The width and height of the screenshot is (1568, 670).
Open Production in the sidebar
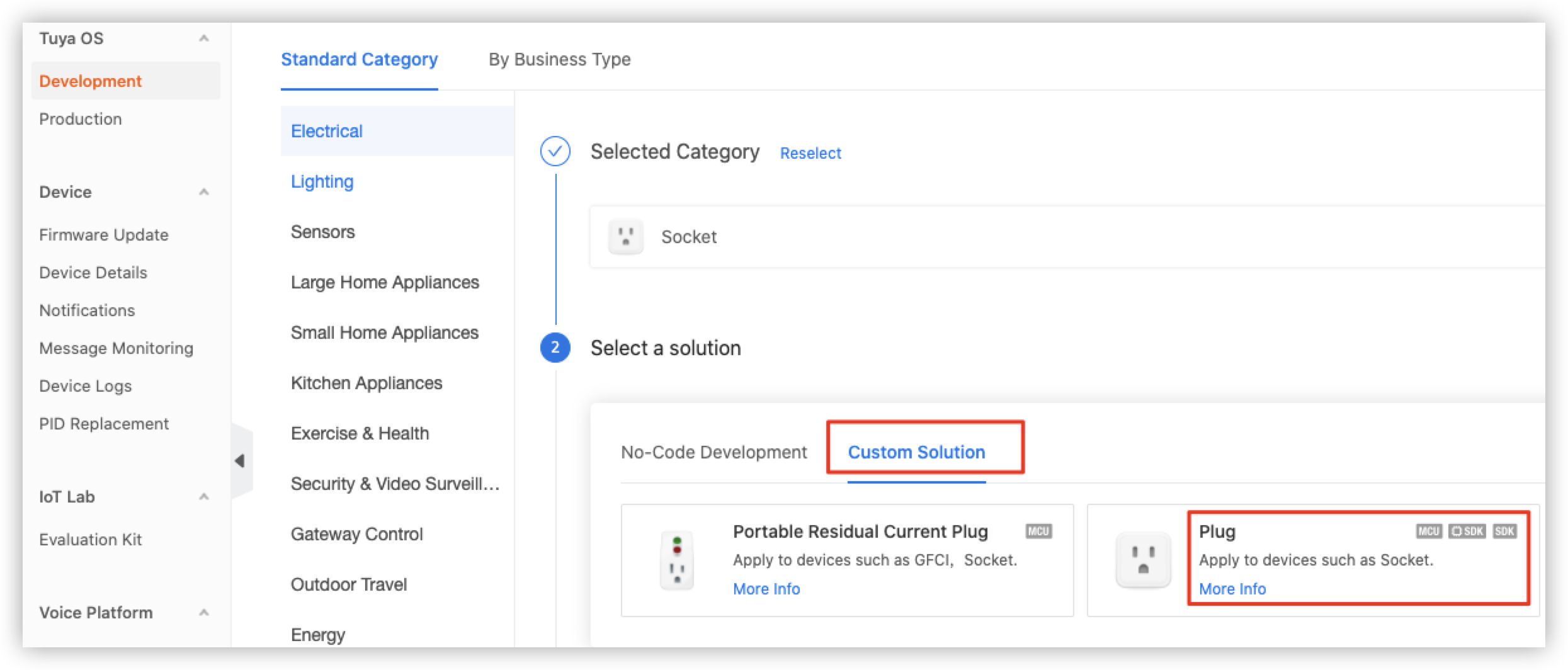tap(80, 119)
